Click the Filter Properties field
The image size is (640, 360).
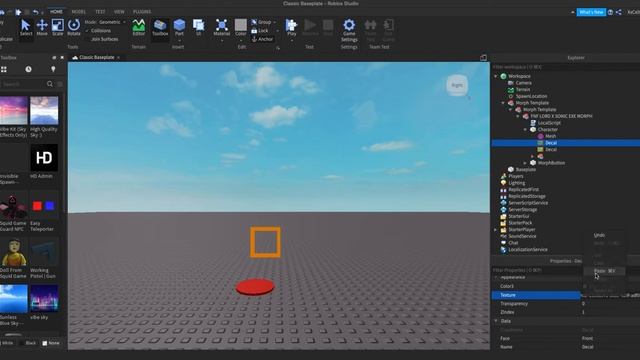536,270
